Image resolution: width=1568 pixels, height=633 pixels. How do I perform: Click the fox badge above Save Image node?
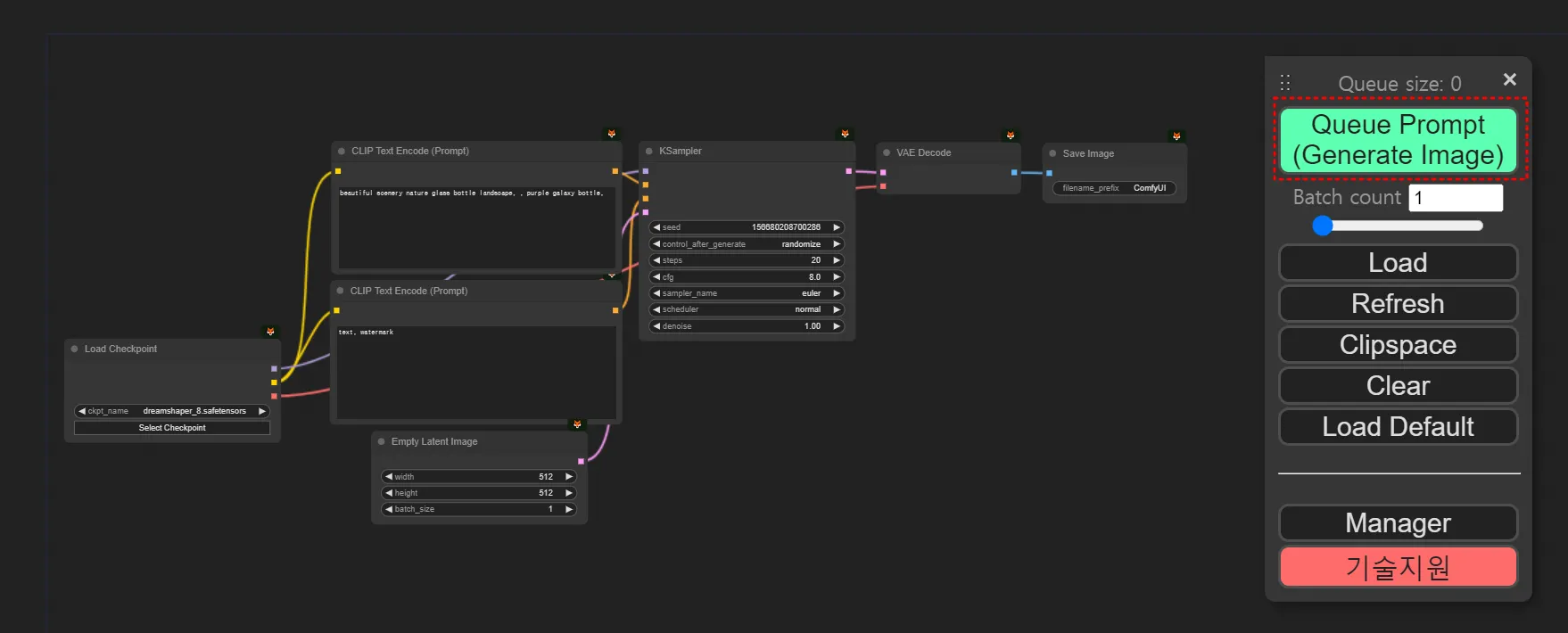1176,136
